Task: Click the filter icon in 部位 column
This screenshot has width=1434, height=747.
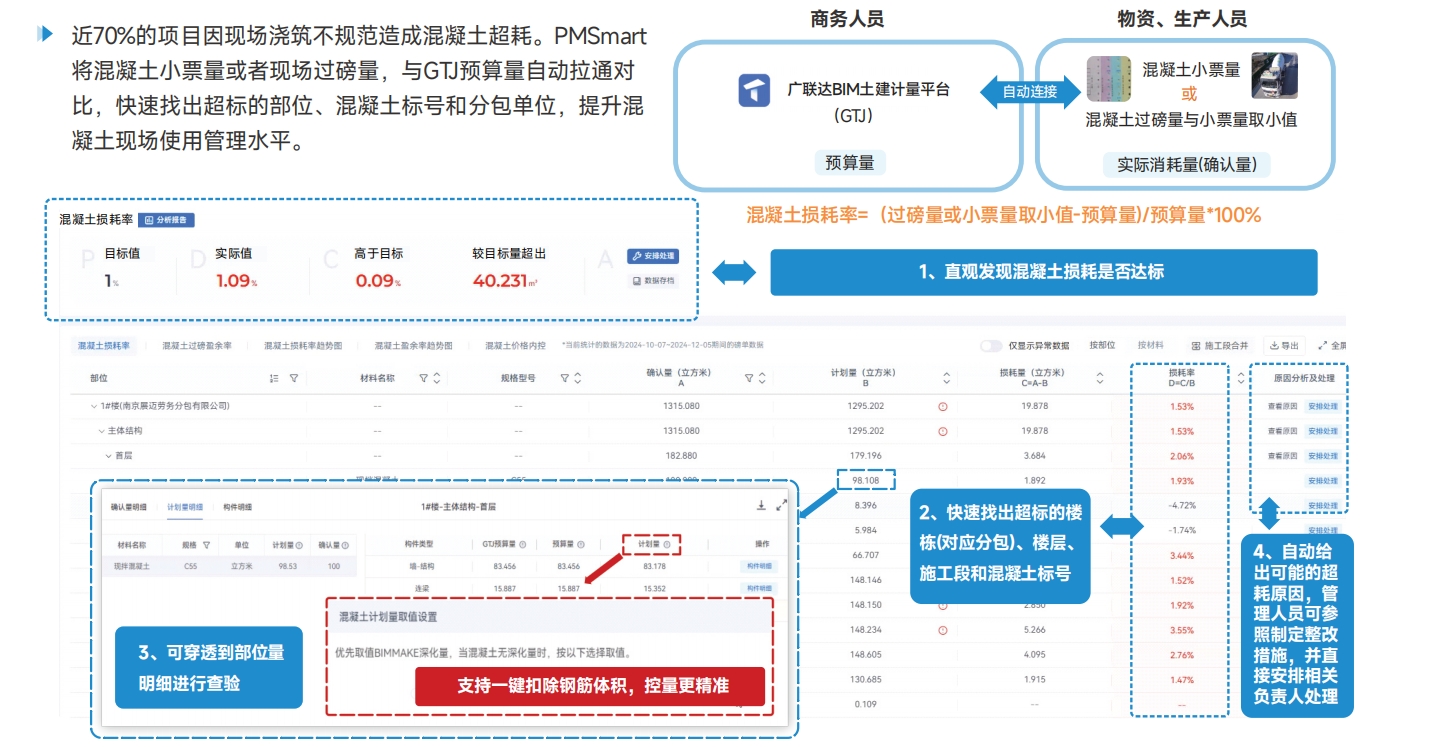Action: pos(293,379)
